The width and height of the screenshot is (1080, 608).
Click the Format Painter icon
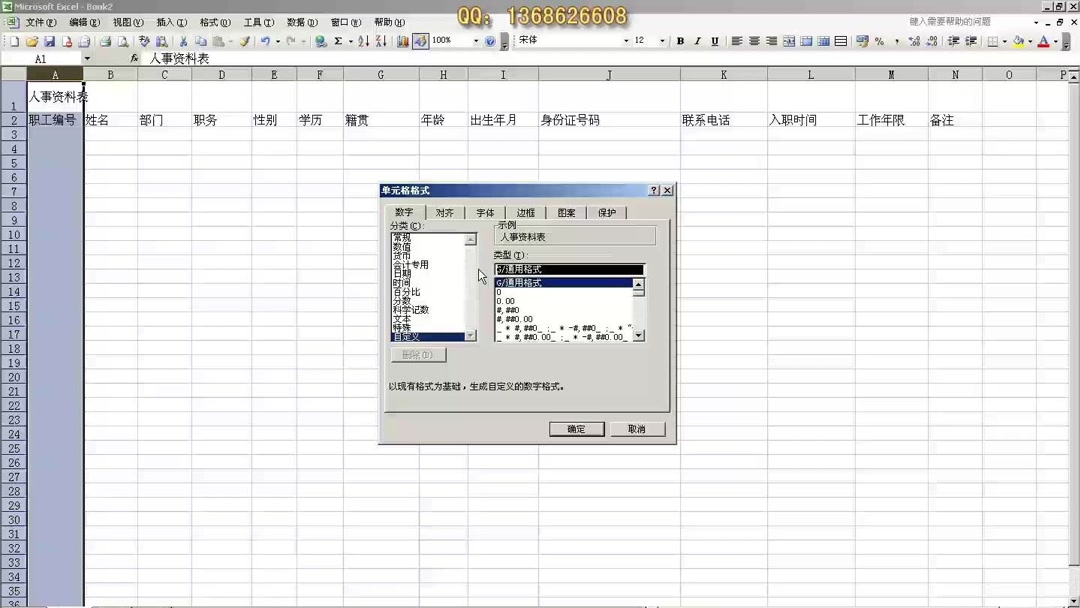(245, 42)
